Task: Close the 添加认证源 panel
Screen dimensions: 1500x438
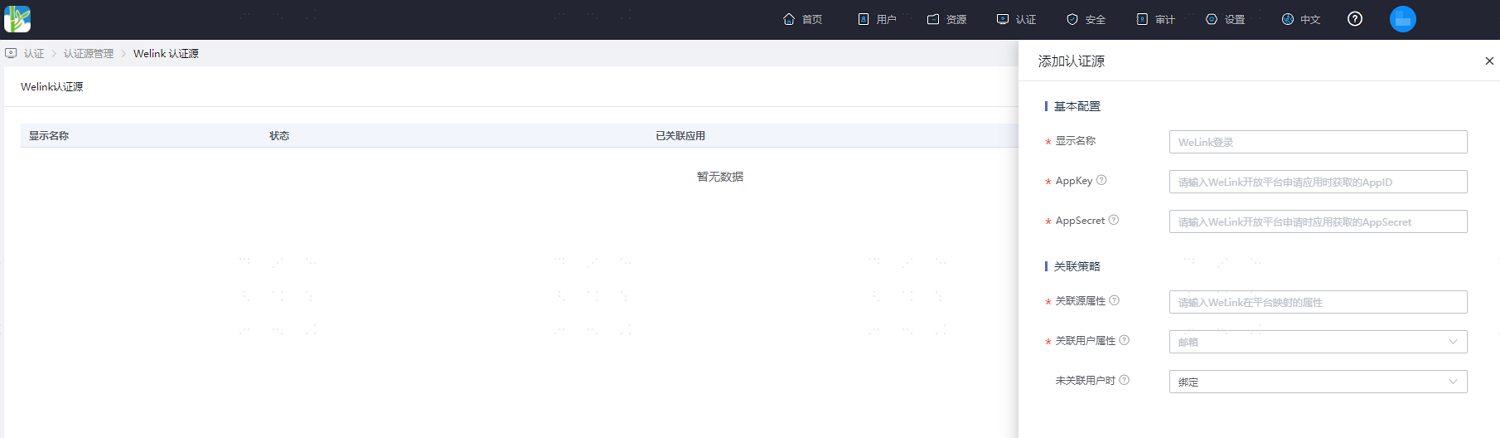Action: pos(1489,61)
